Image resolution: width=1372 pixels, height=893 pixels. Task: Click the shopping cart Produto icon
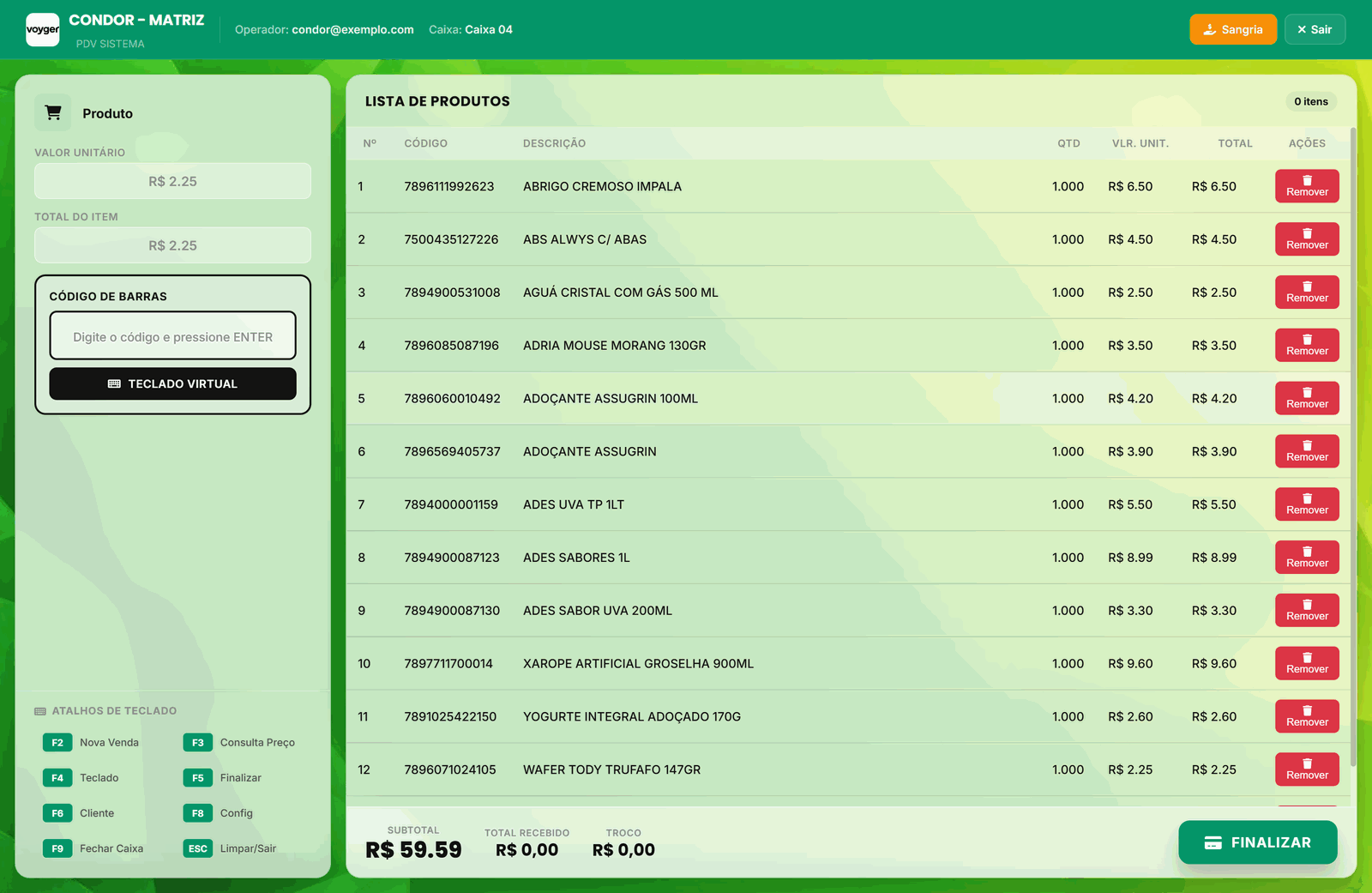53,112
